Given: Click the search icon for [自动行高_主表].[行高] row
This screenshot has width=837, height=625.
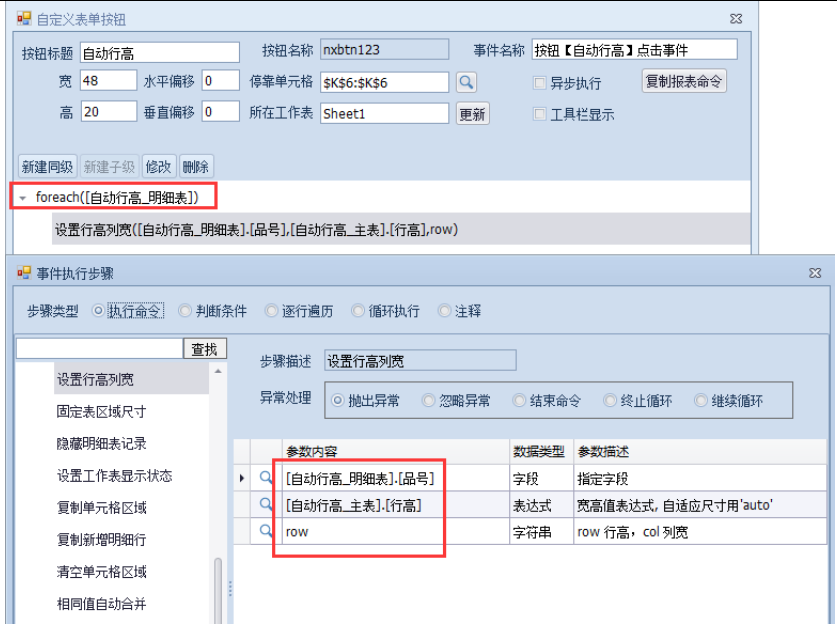Looking at the screenshot, I should (266, 505).
